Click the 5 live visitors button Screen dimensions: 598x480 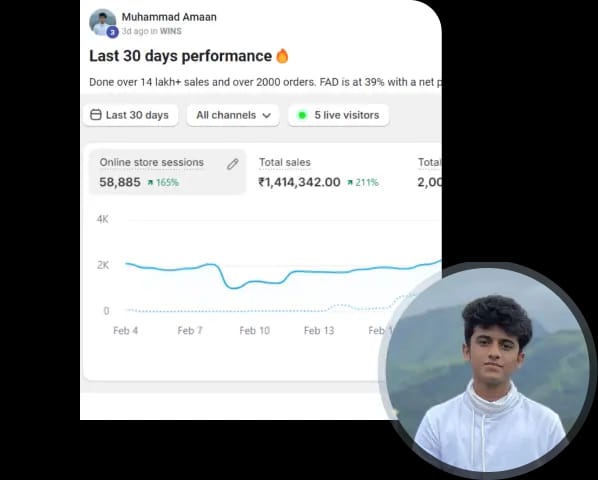click(x=339, y=115)
